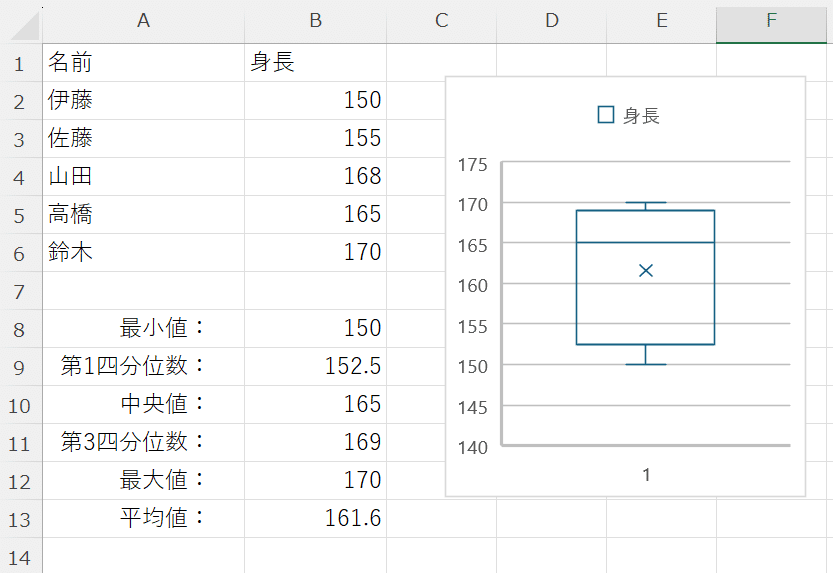This screenshot has height=573, width=833.
Task: Click the horizontal axis category label 1
Action: tap(646, 475)
